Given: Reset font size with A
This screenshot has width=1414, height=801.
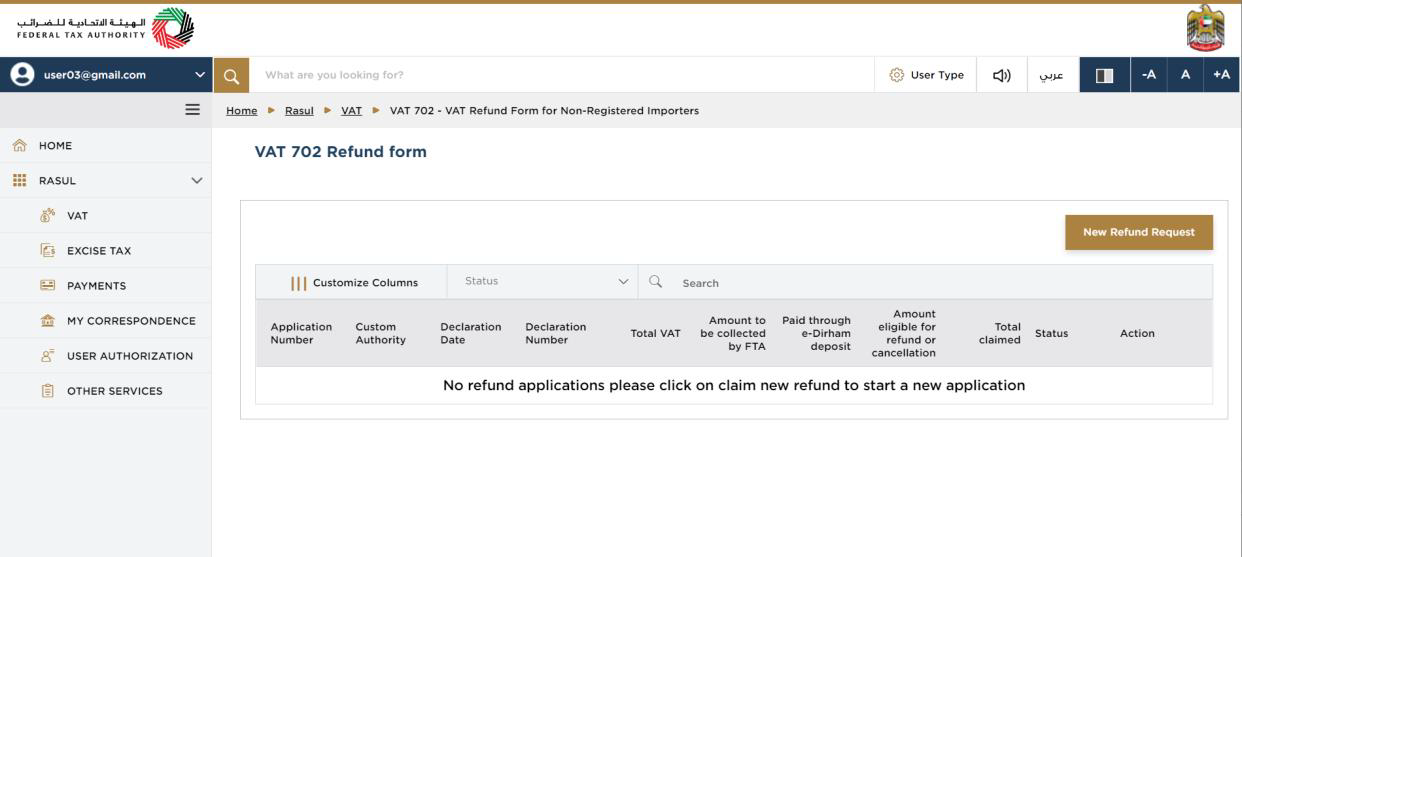Looking at the screenshot, I should 1185,75.
